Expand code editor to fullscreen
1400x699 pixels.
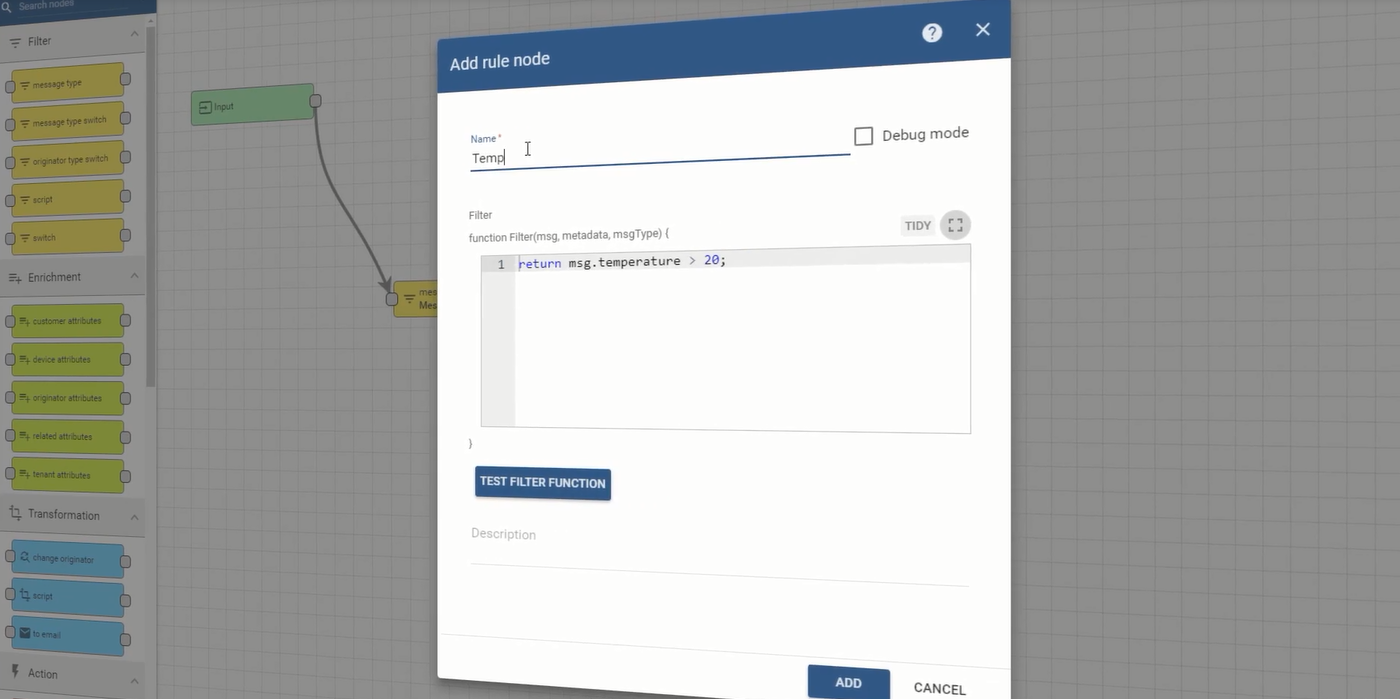pos(955,225)
